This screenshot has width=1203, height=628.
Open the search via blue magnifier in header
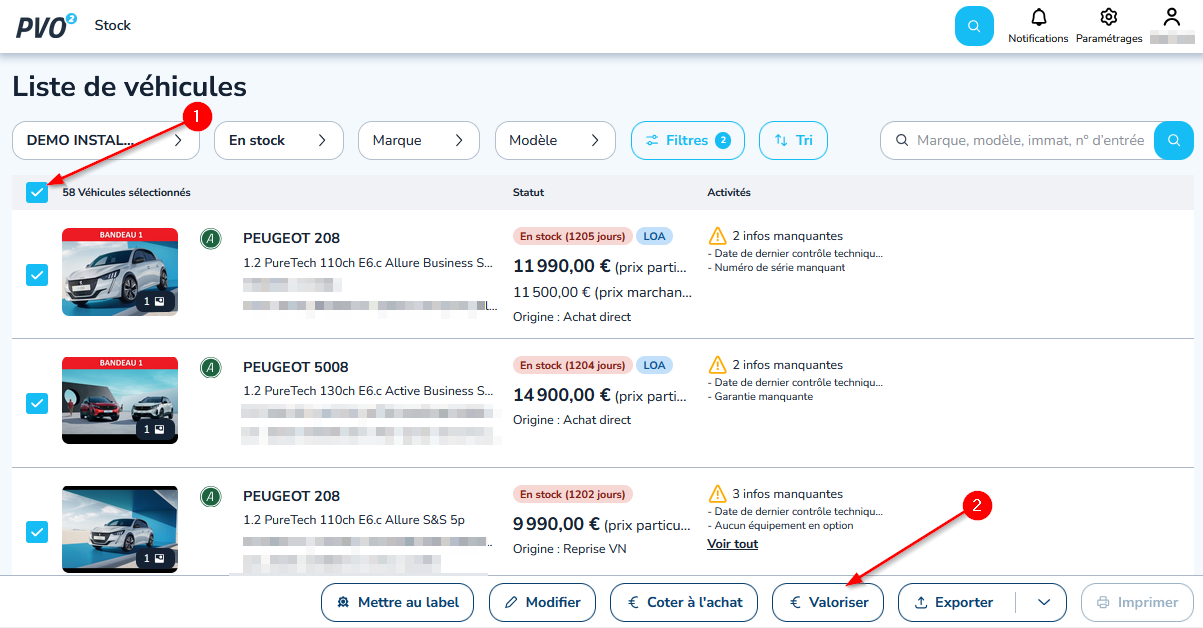click(974, 26)
